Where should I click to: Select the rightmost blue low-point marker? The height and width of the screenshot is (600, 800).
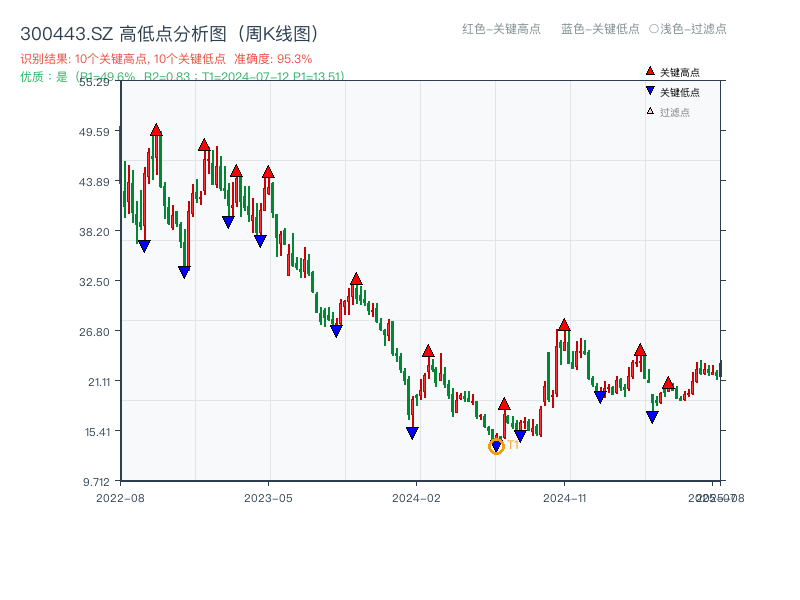(x=652, y=417)
